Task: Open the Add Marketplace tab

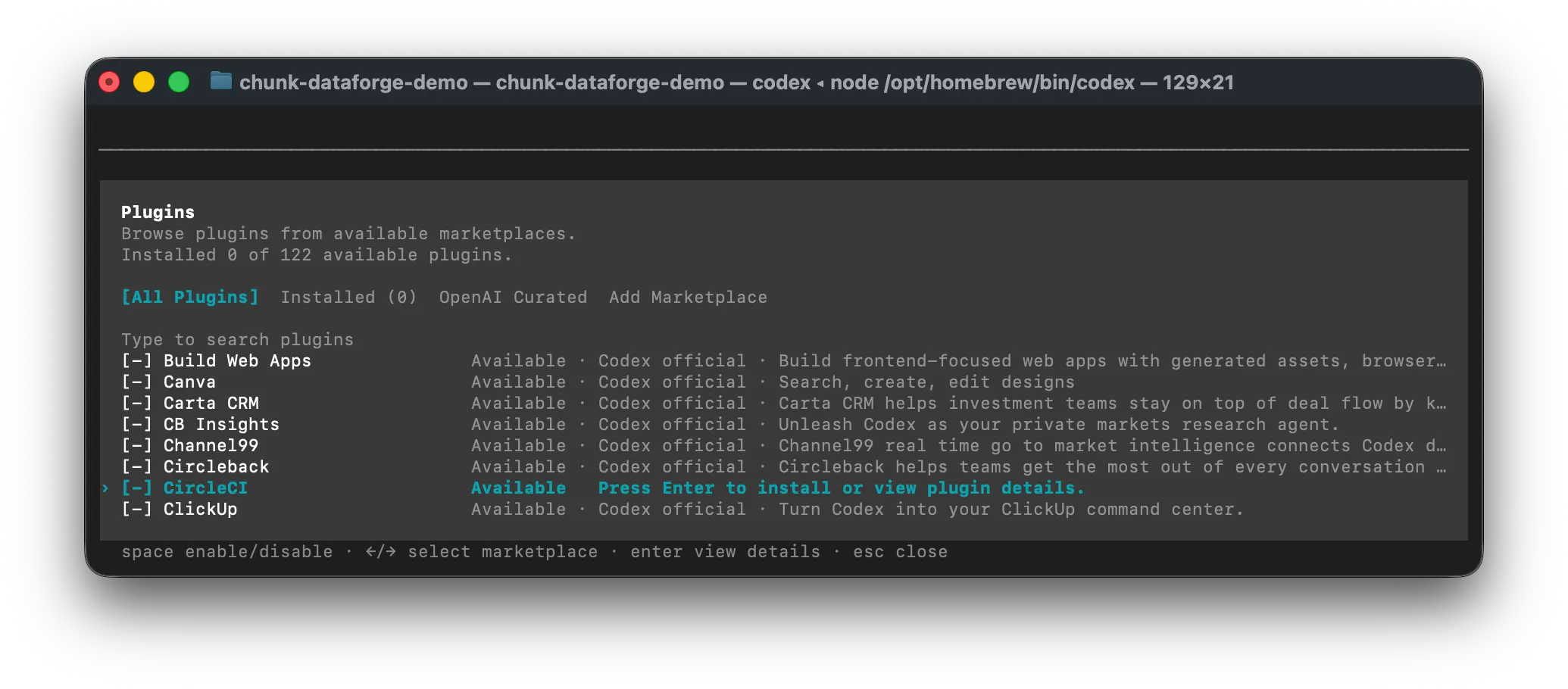Action: 688,298
